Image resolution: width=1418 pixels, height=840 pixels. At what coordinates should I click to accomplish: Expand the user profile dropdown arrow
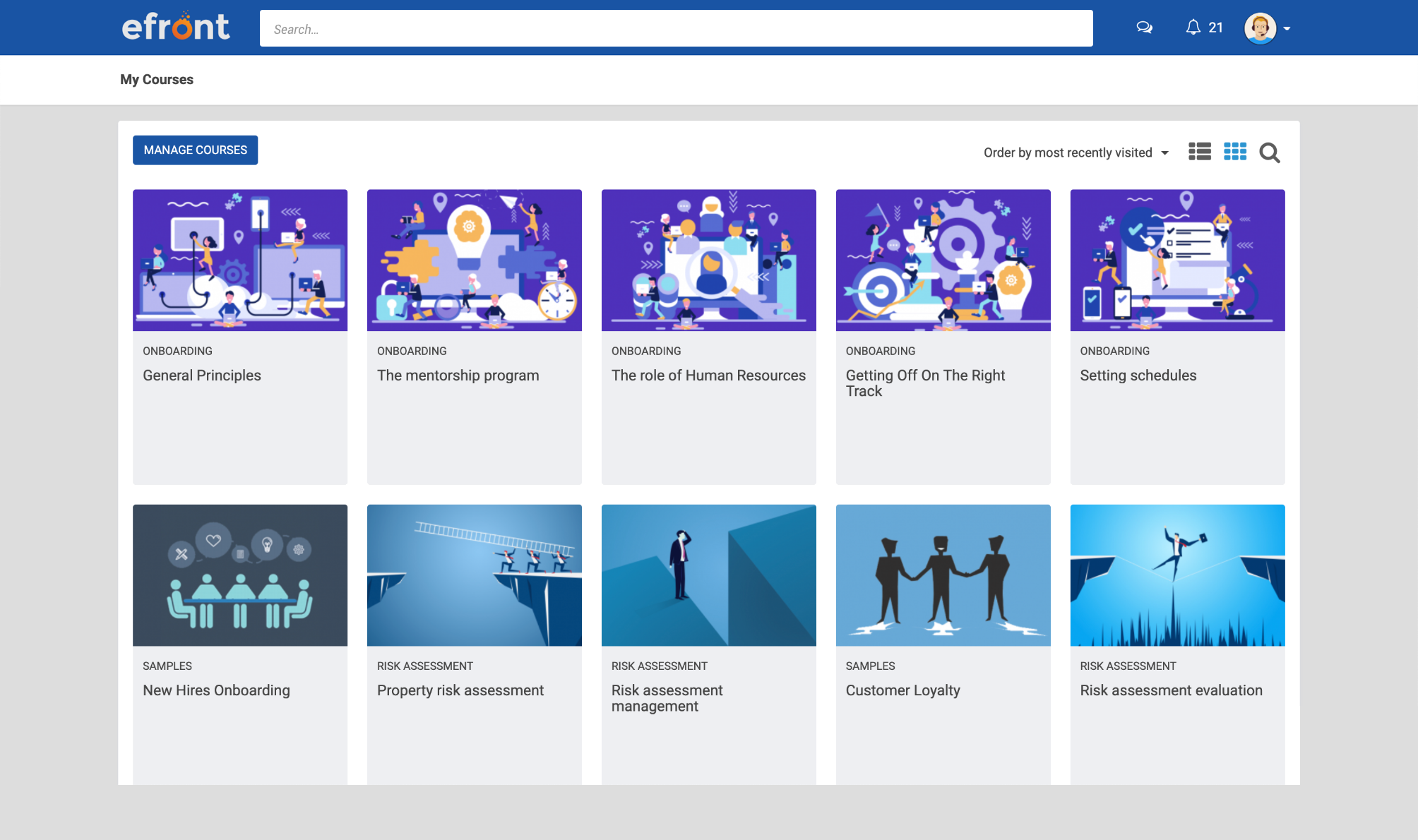(1287, 29)
